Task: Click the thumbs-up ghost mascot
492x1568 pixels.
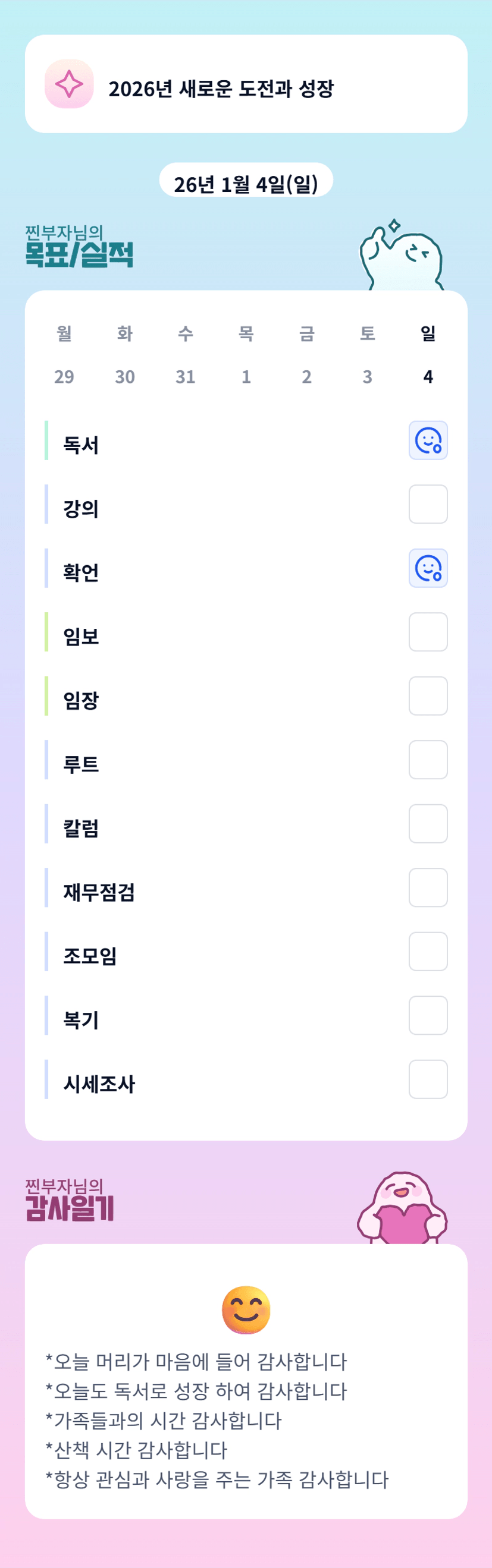Action: click(402, 257)
